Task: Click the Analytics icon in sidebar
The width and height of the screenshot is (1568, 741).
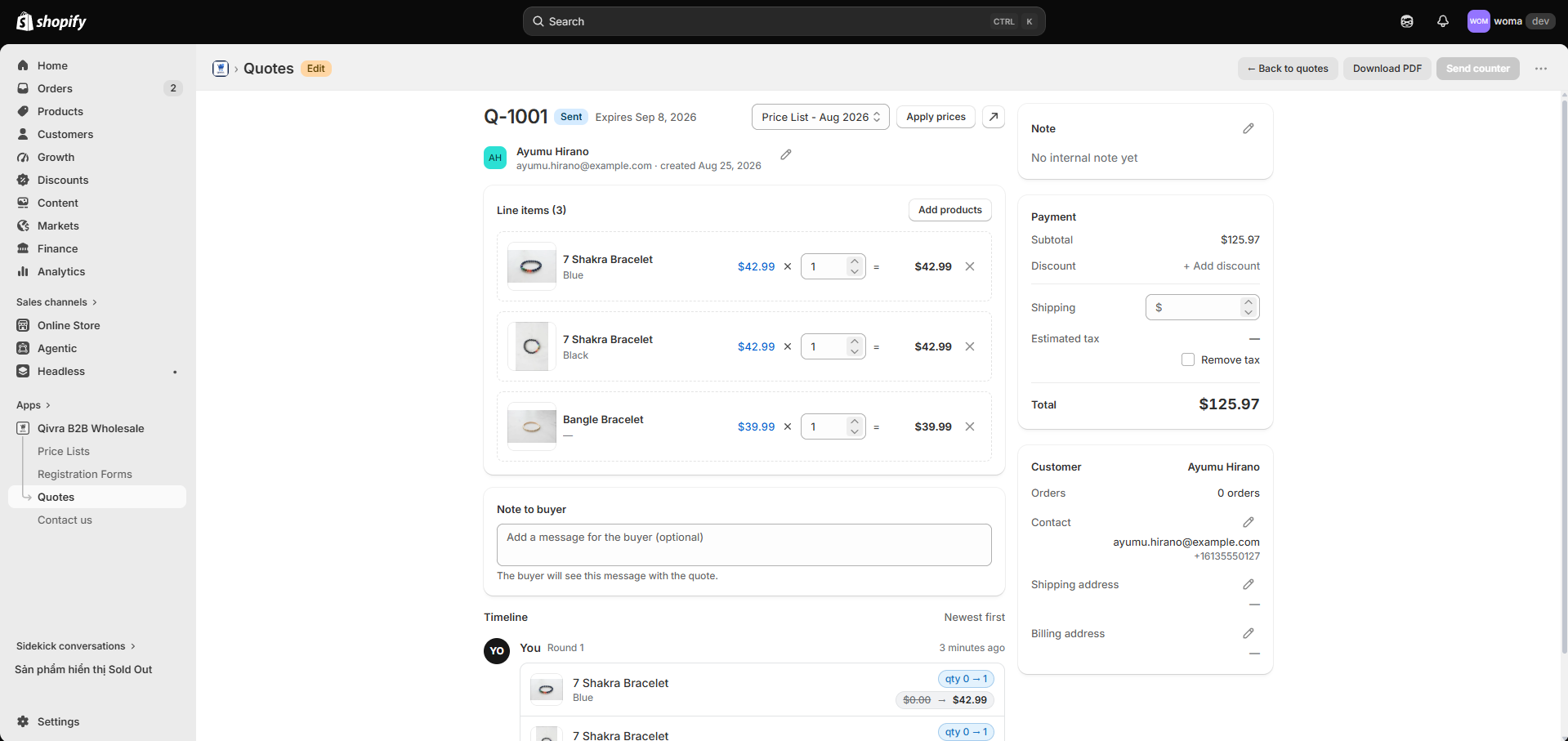Action: 23,271
